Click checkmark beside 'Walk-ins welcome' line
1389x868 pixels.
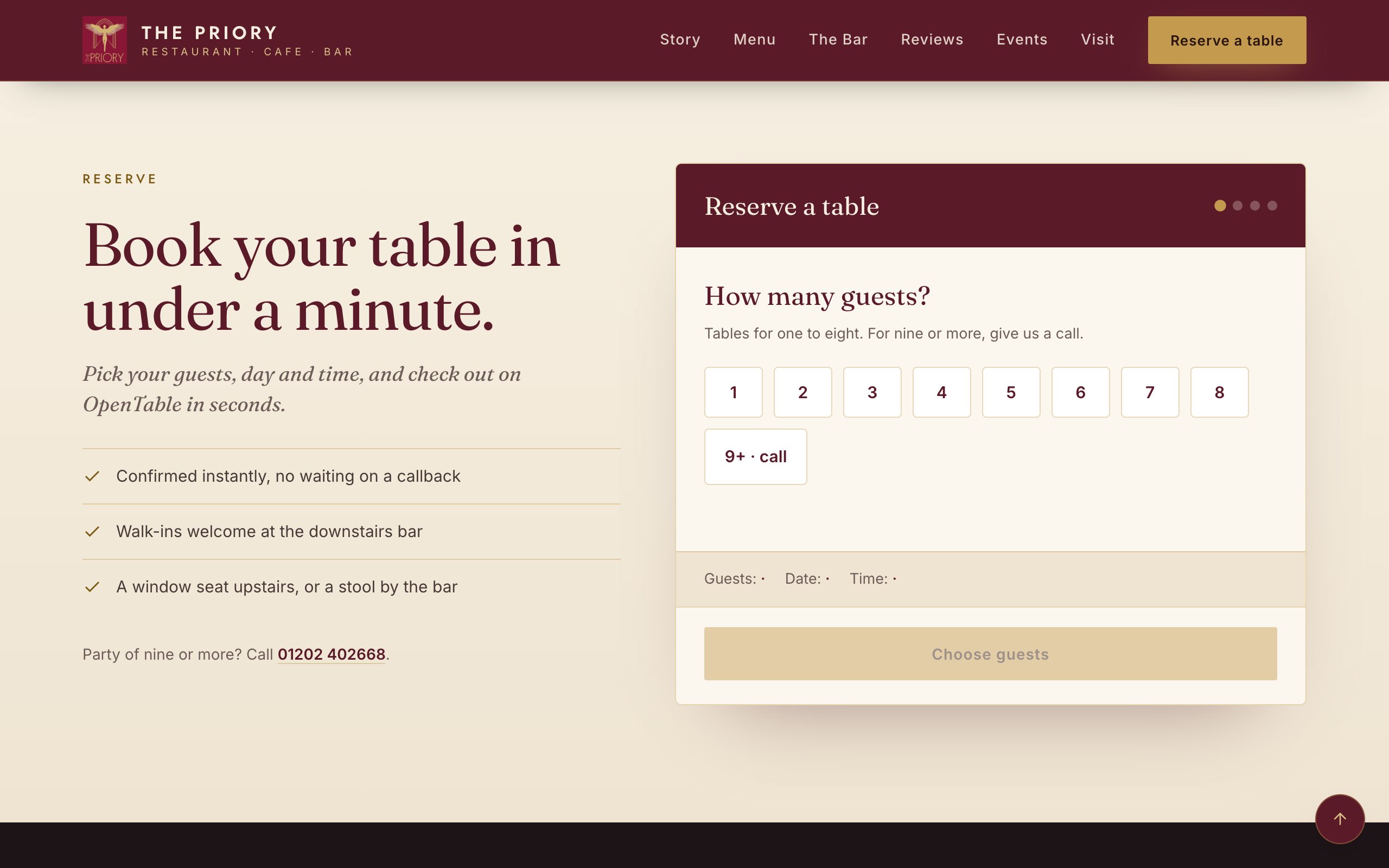coord(92,532)
